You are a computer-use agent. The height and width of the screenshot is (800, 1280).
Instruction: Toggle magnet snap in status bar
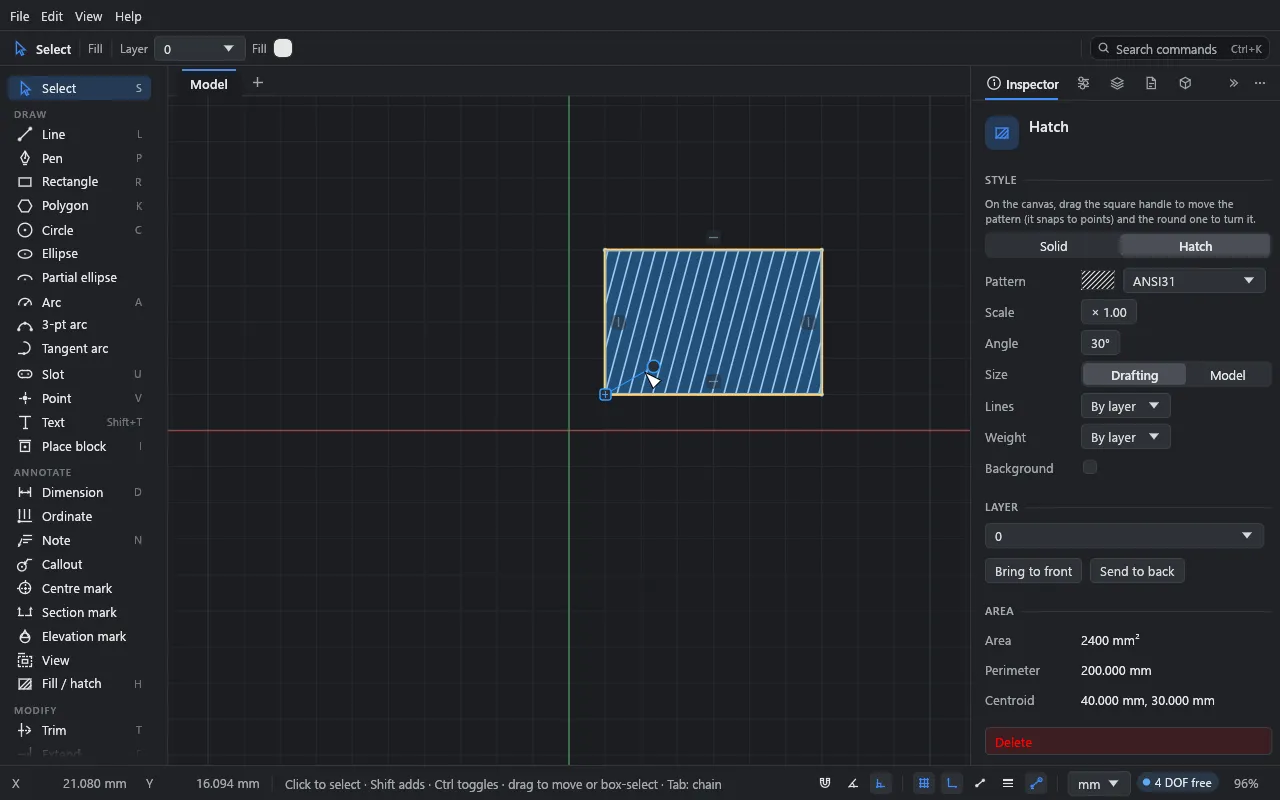(x=825, y=784)
